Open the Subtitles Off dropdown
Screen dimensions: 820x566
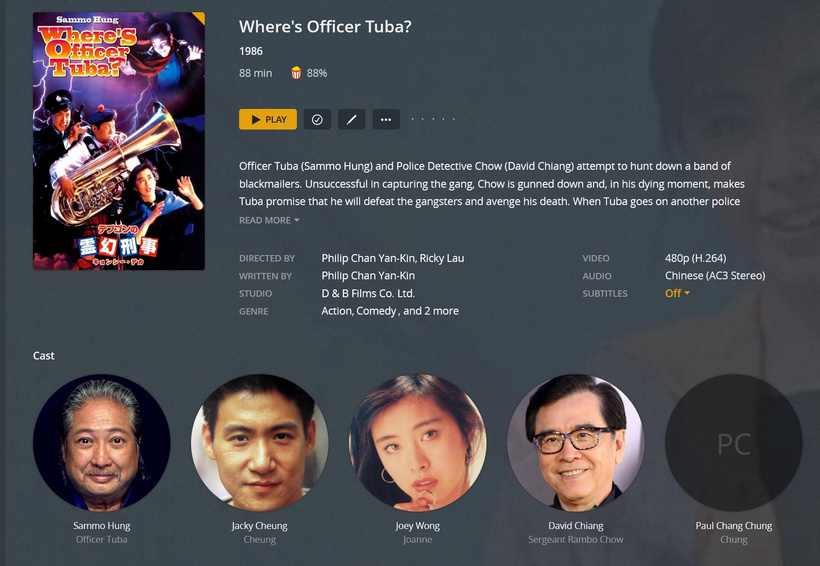tap(677, 293)
